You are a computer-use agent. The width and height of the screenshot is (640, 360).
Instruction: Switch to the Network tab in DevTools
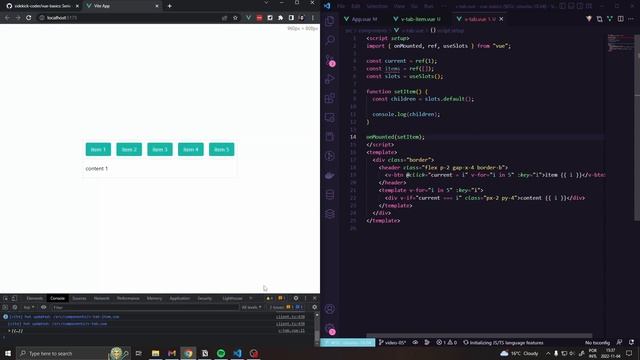(101, 298)
